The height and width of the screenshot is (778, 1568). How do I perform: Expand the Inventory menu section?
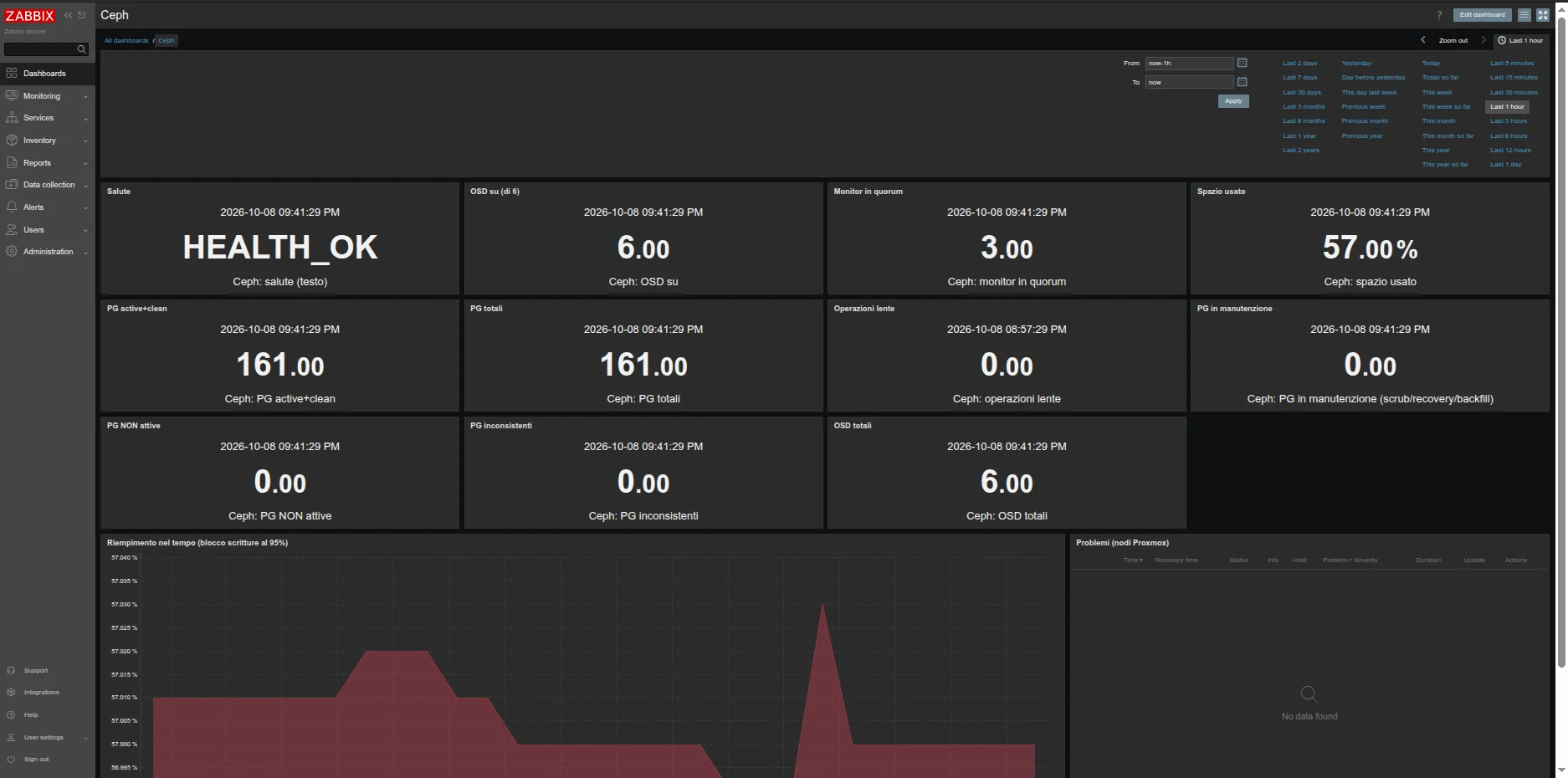click(x=48, y=141)
